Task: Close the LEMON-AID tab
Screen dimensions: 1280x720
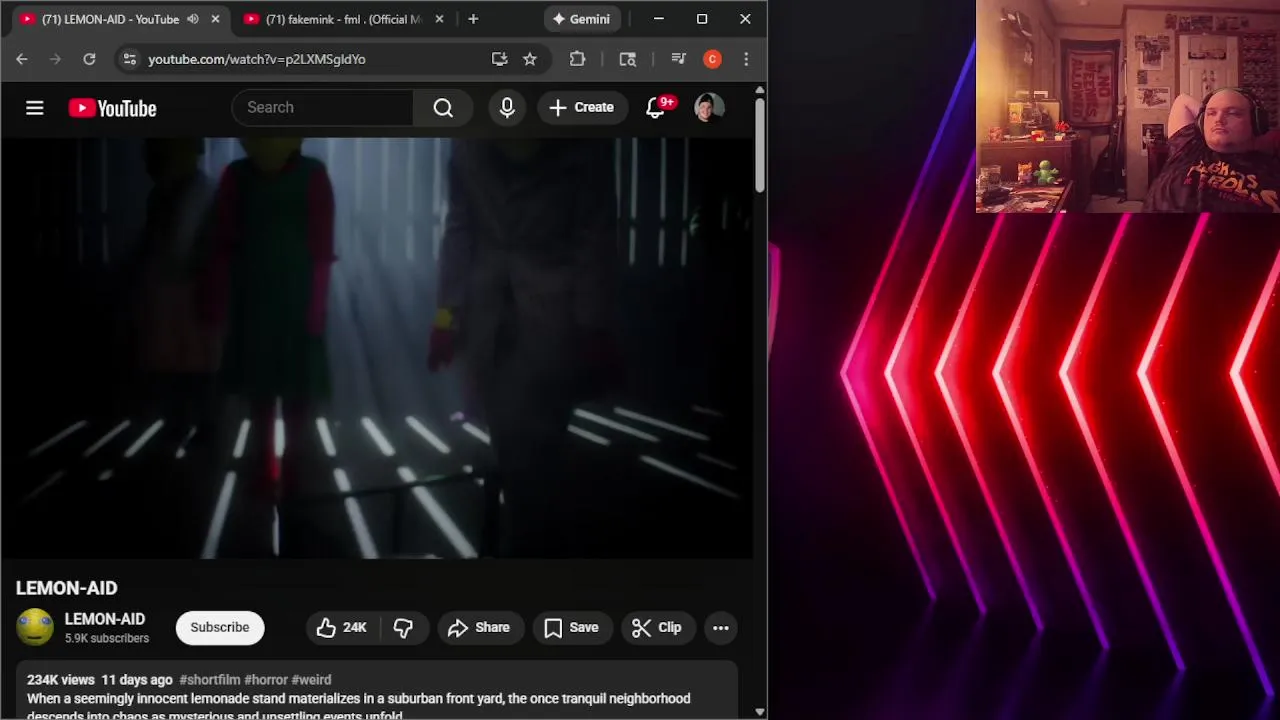Action: pyautogui.click(x=215, y=19)
